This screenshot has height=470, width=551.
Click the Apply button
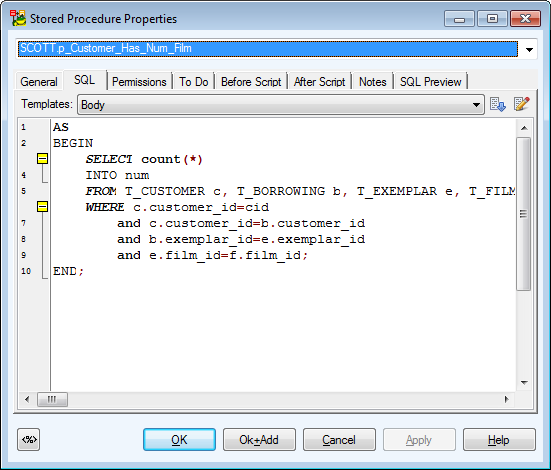[x=419, y=439]
